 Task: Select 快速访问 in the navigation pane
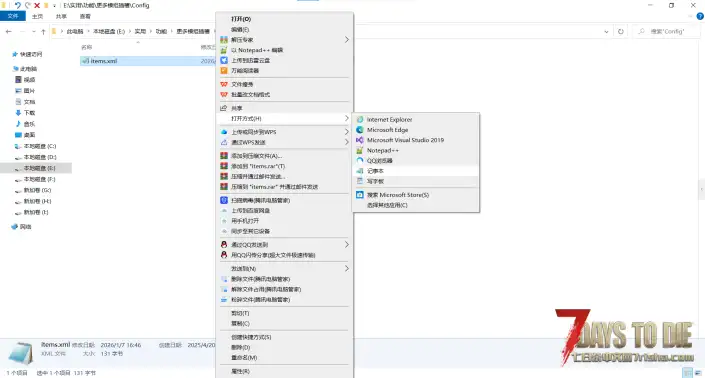(31, 54)
